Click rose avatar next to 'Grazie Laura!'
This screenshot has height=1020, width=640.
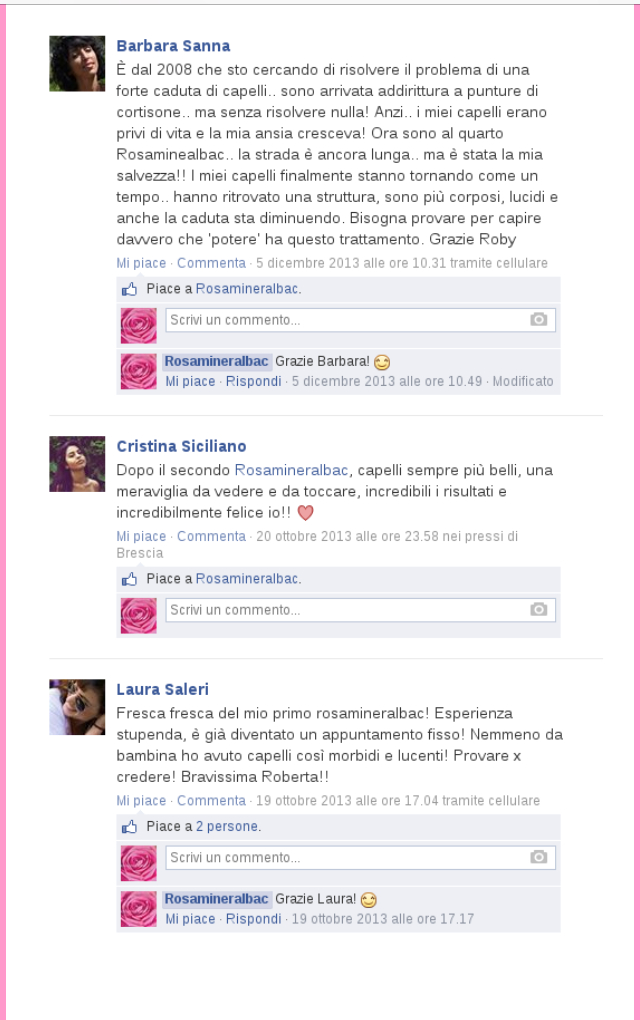click(139, 909)
